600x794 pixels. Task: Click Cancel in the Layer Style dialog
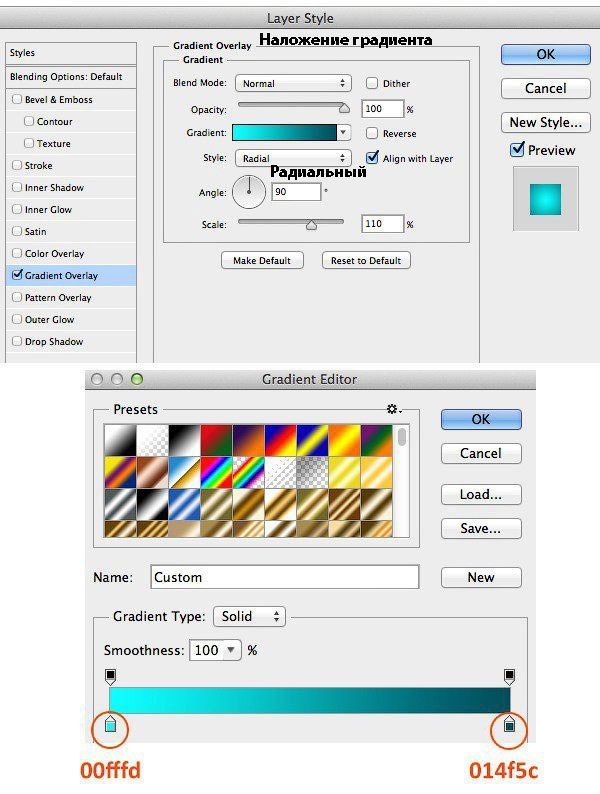(x=546, y=88)
